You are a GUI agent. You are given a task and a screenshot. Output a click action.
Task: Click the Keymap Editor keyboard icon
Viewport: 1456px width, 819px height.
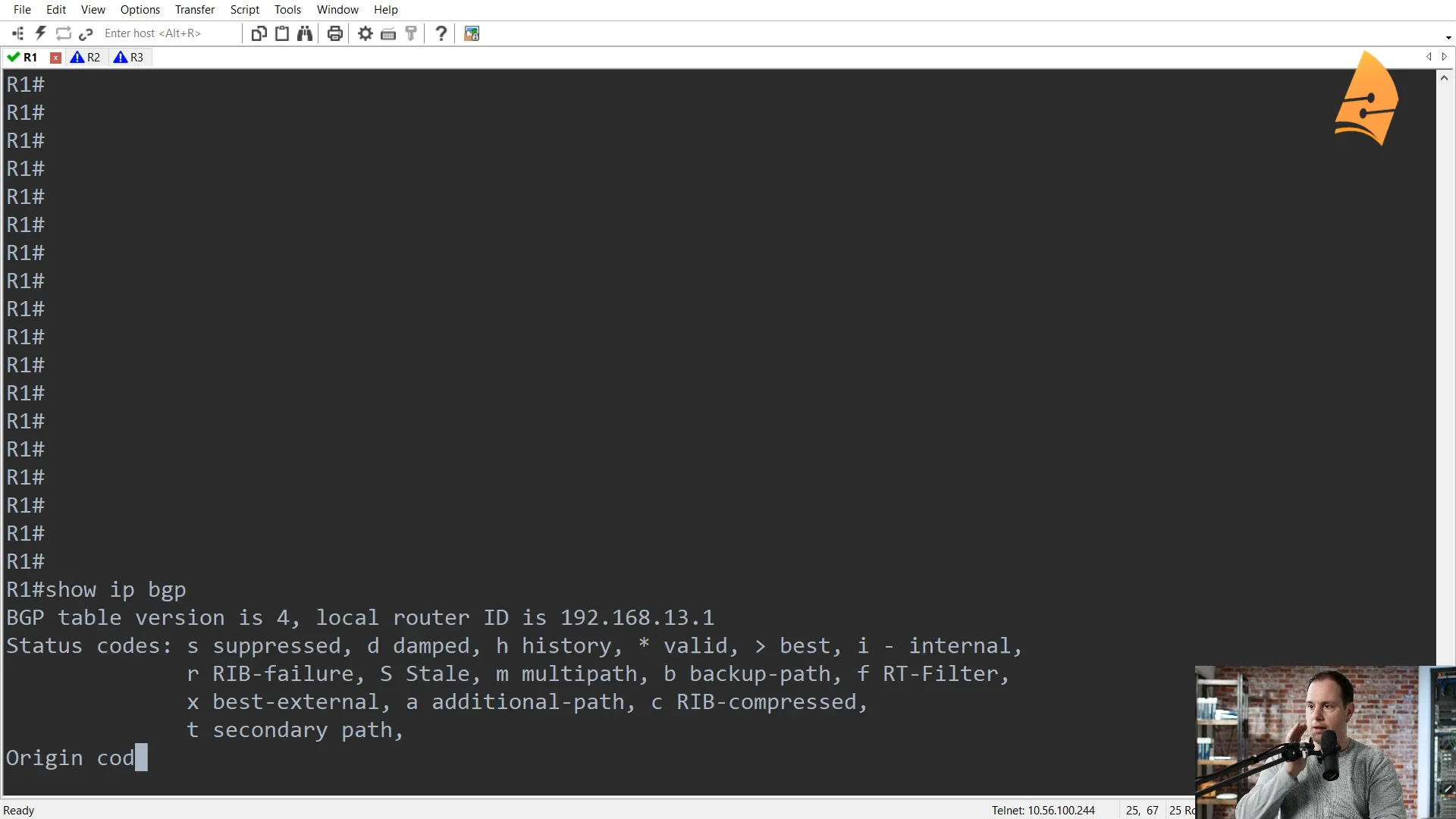388,33
